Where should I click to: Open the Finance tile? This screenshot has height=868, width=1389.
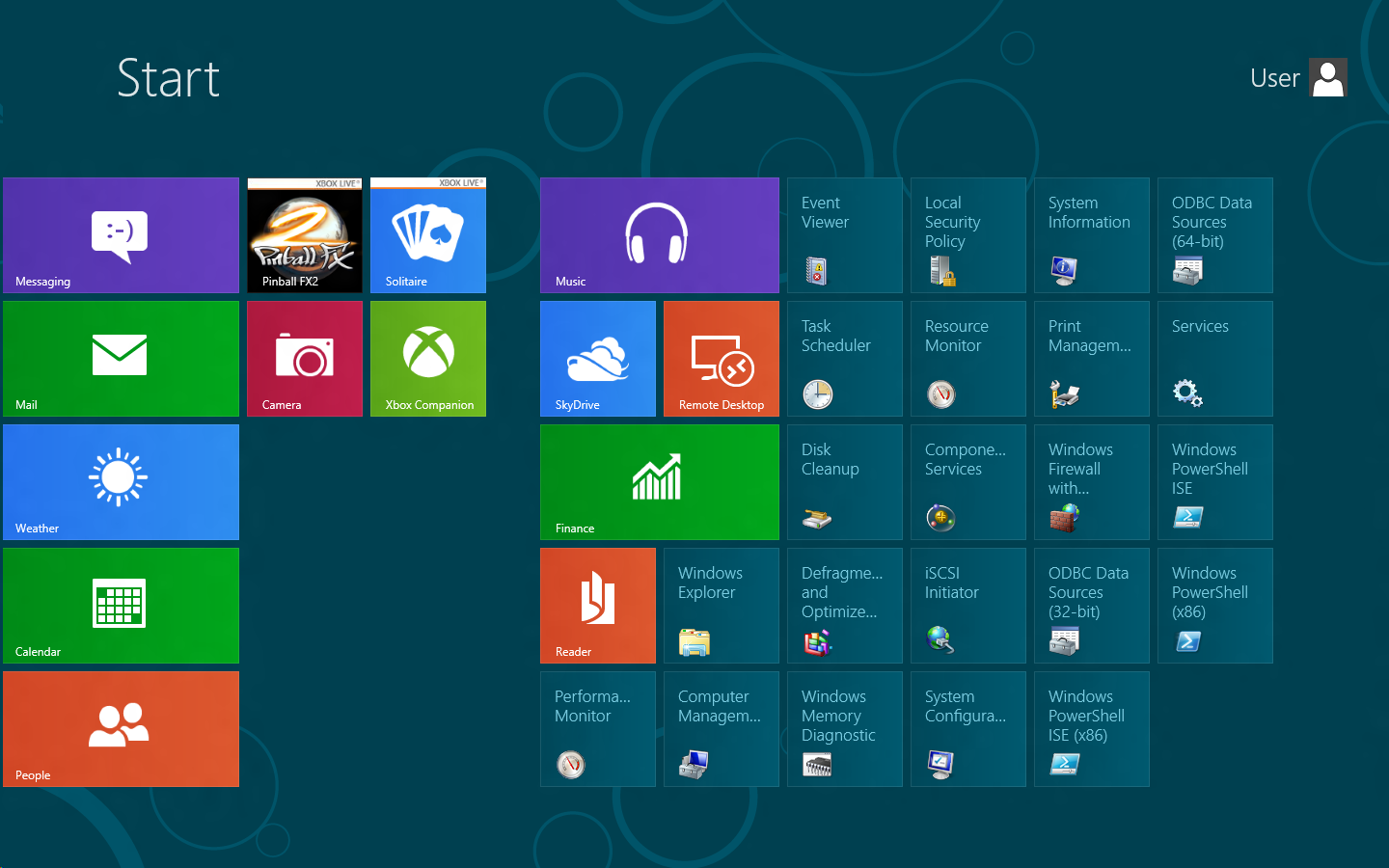click(x=660, y=482)
